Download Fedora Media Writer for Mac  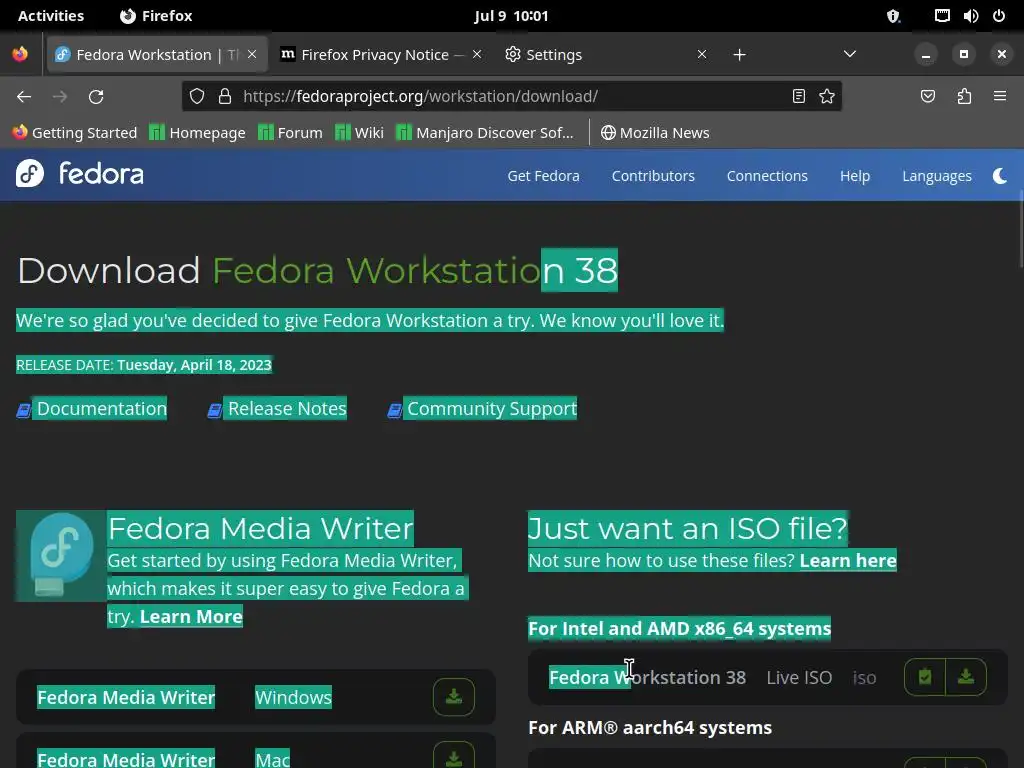pos(454,758)
